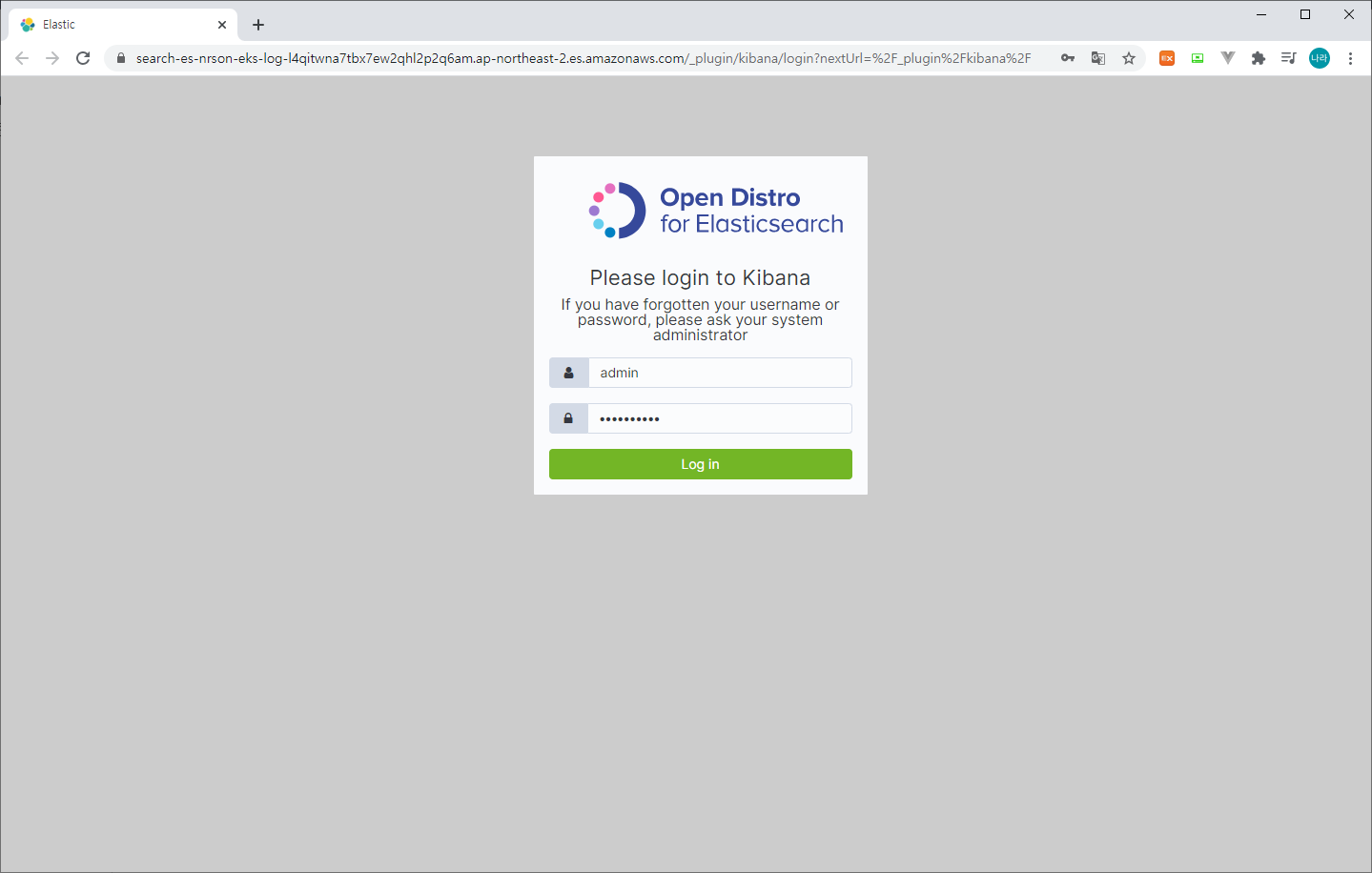View site info via address bar lock icon

[121, 58]
